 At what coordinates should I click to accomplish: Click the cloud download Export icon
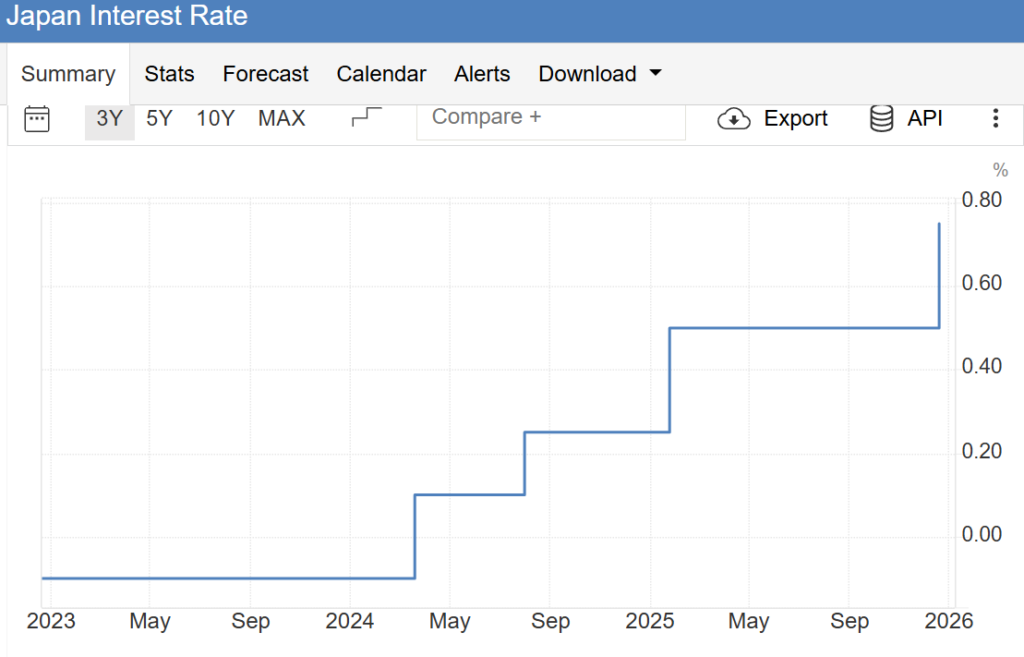pyautogui.click(x=734, y=119)
